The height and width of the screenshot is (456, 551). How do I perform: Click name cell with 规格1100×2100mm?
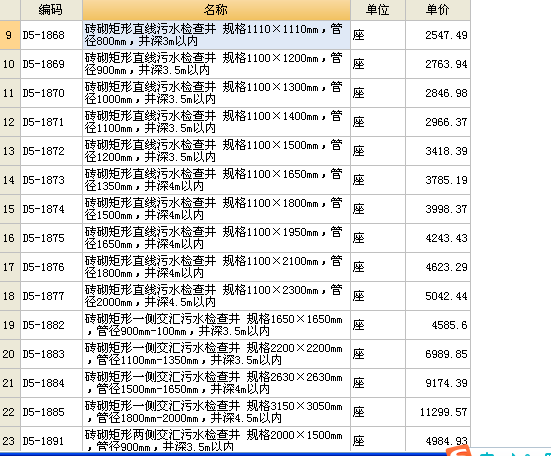point(216,267)
